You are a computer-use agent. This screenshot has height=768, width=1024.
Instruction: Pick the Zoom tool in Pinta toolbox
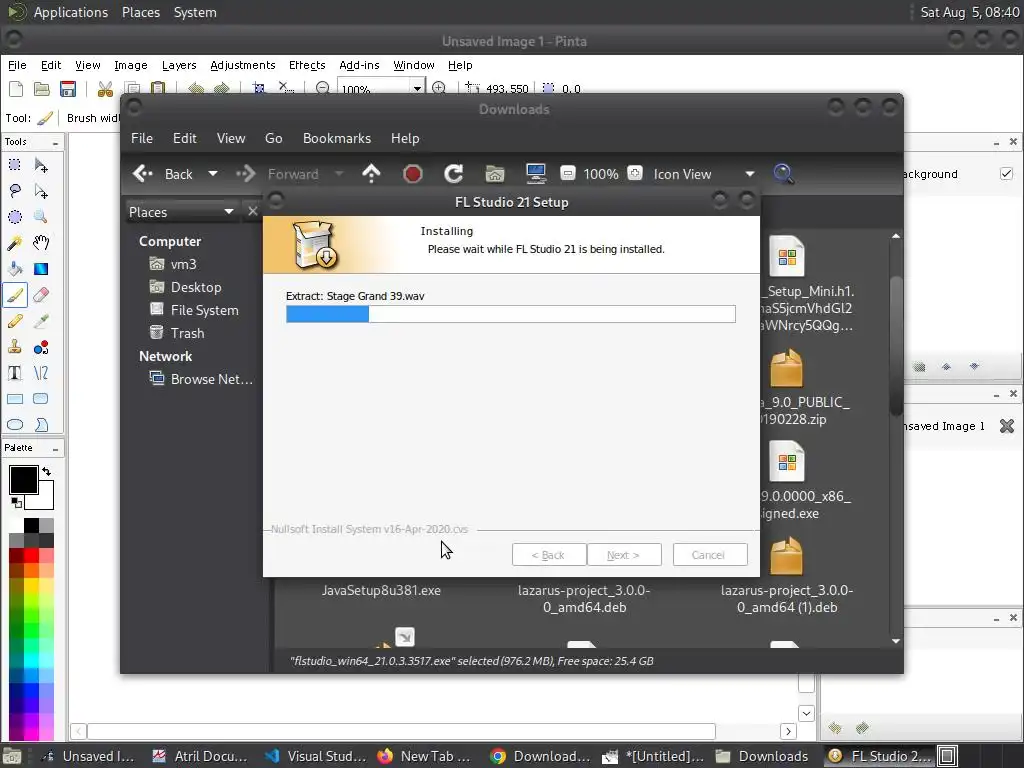coord(41,217)
